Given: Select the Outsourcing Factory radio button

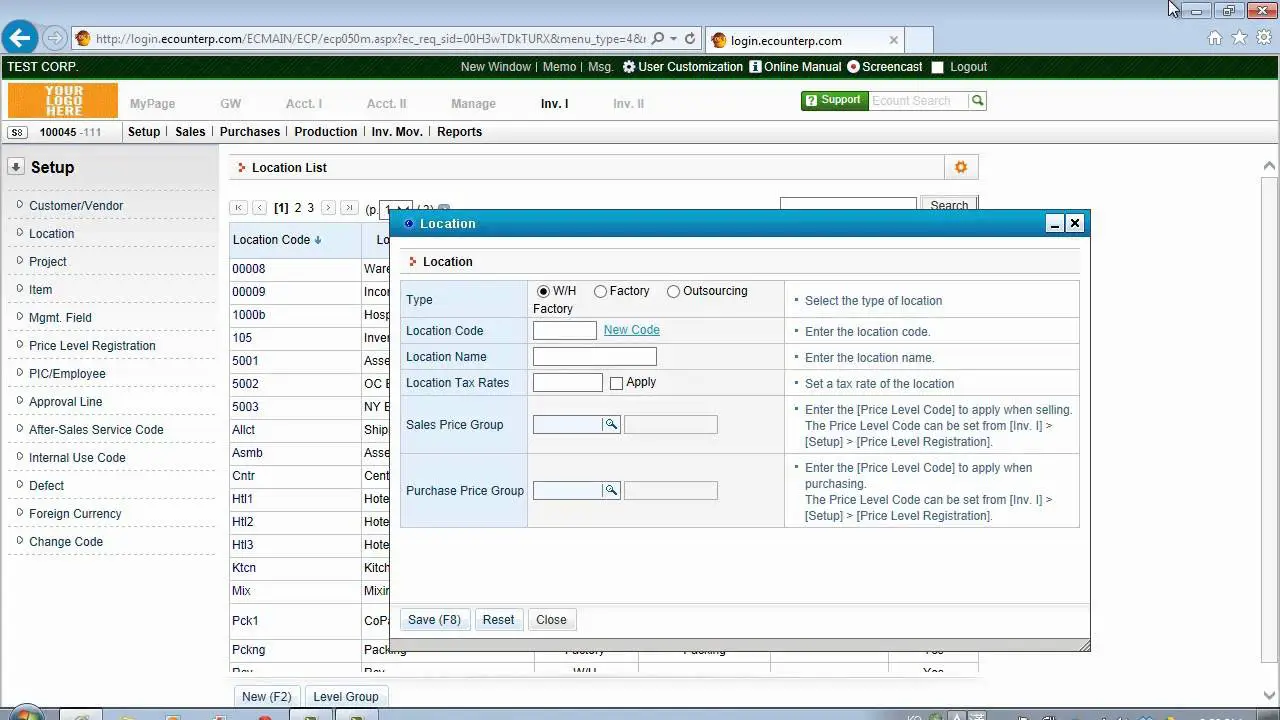Looking at the screenshot, I should [673, 291].
